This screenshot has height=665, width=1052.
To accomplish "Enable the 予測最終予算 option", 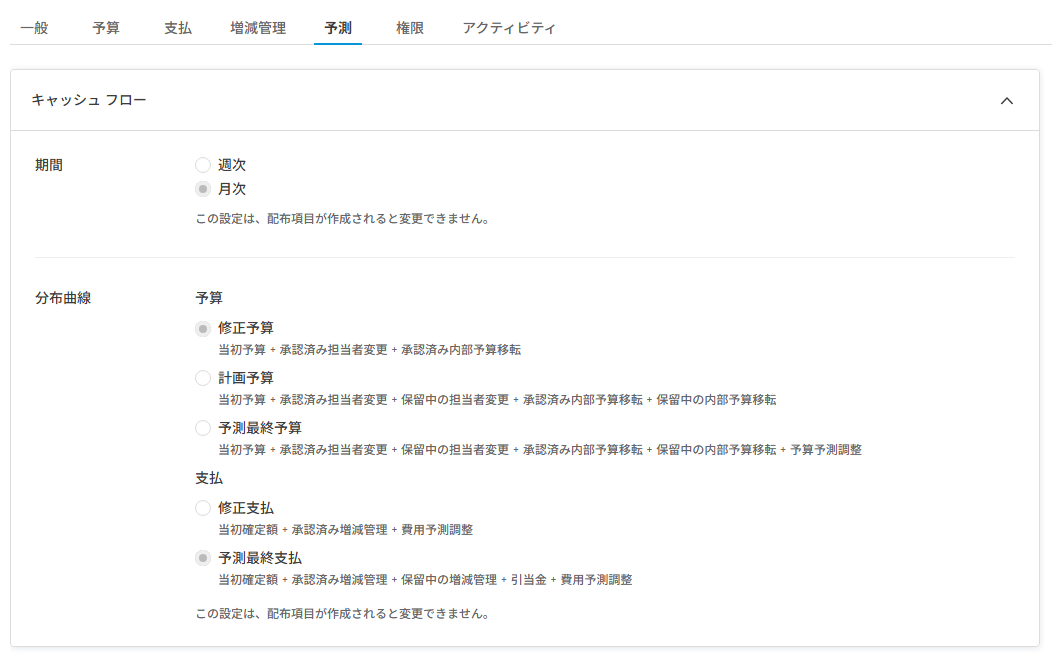I will pos(204,430).
